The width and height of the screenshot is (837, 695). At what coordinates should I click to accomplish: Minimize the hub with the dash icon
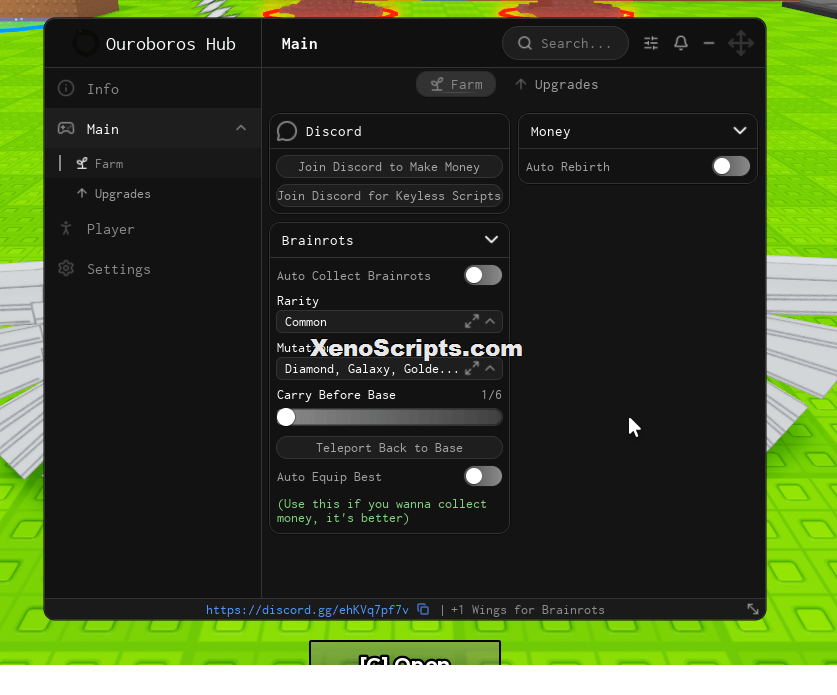(x=709, y=43)
